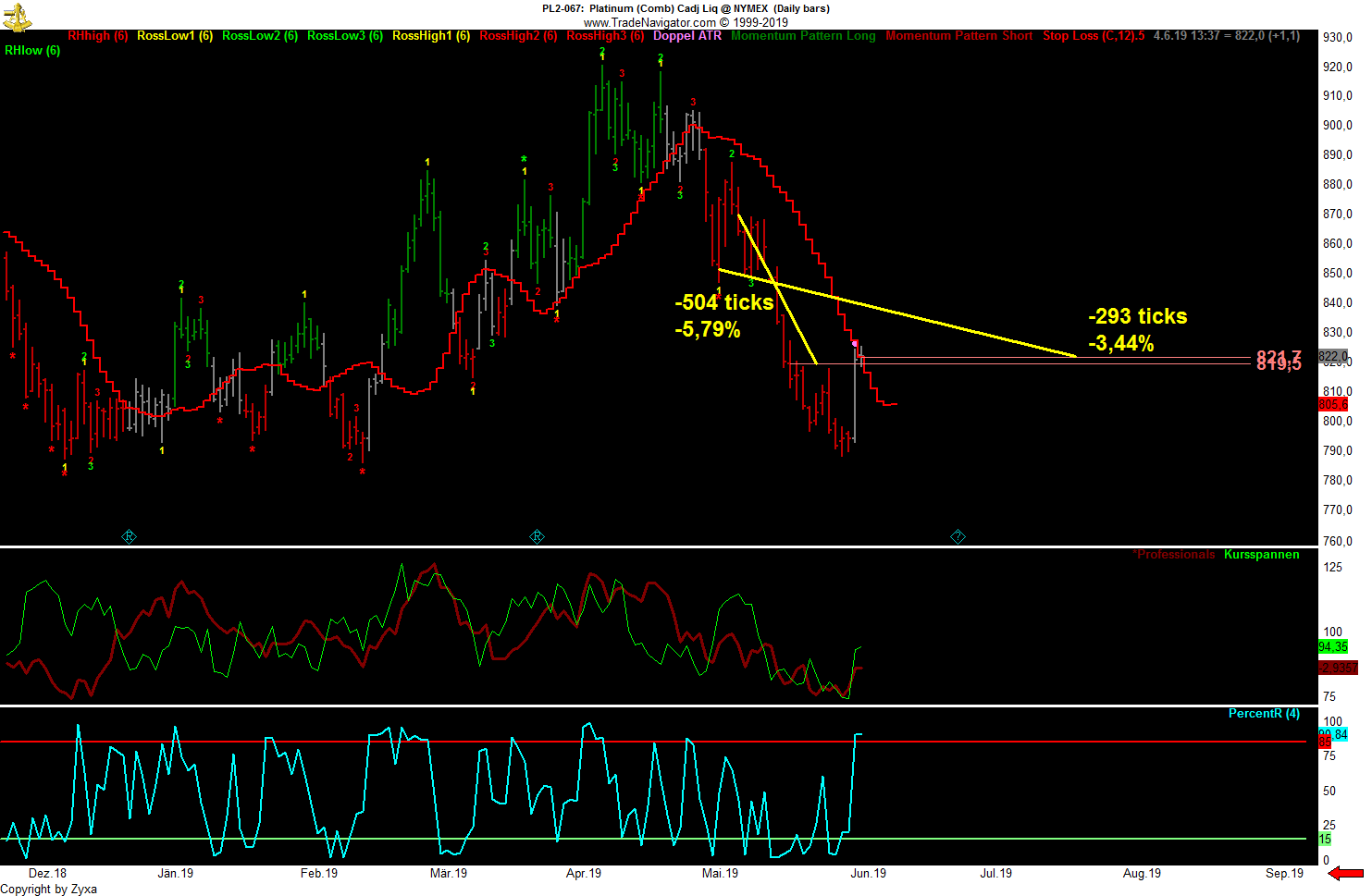Select the Doppel ATR indicator label
Image resolution: width=1372 pixels, height=896 pixels.
(687, 36)
